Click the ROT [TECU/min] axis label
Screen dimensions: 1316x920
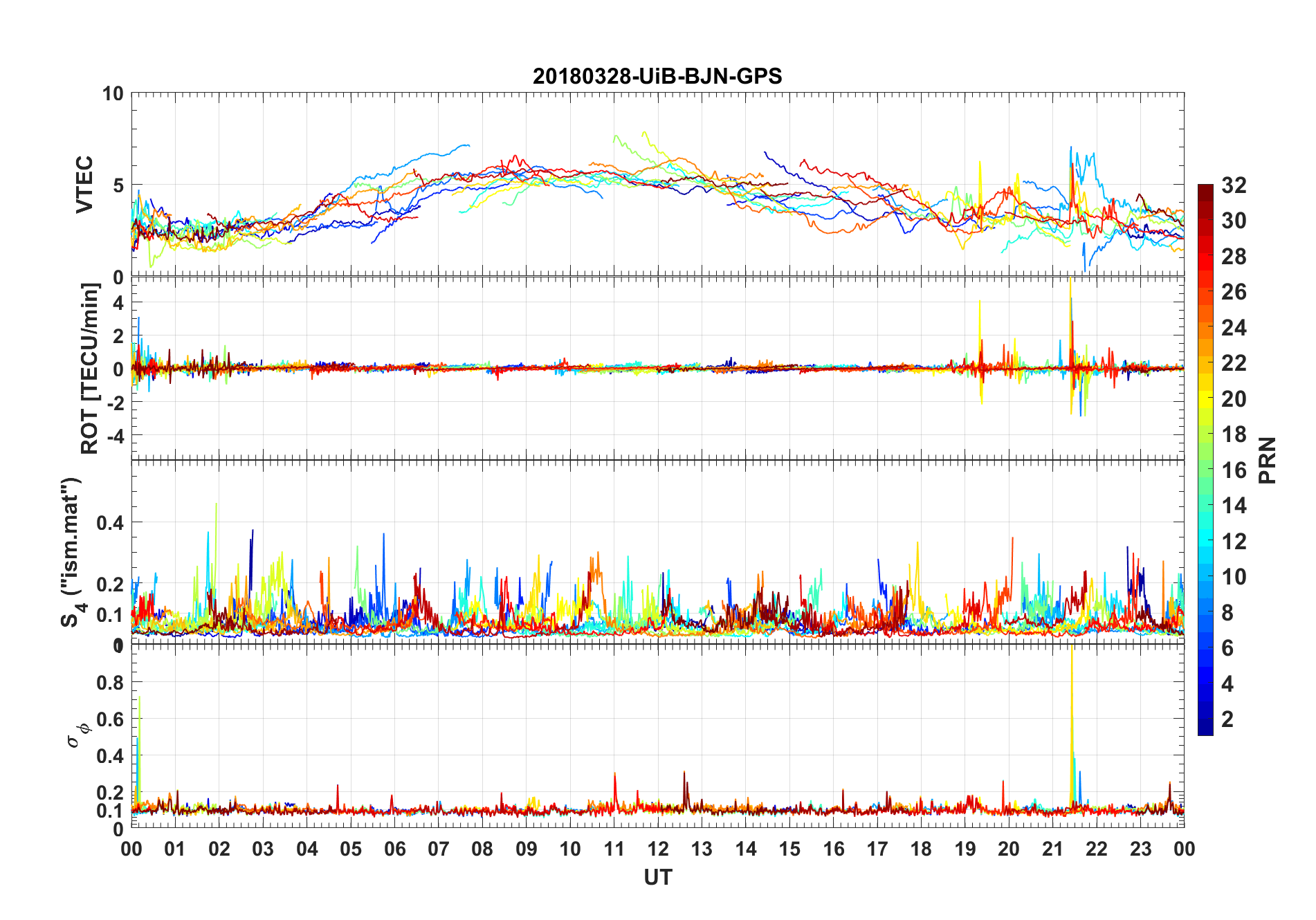[x=90, y=369]
